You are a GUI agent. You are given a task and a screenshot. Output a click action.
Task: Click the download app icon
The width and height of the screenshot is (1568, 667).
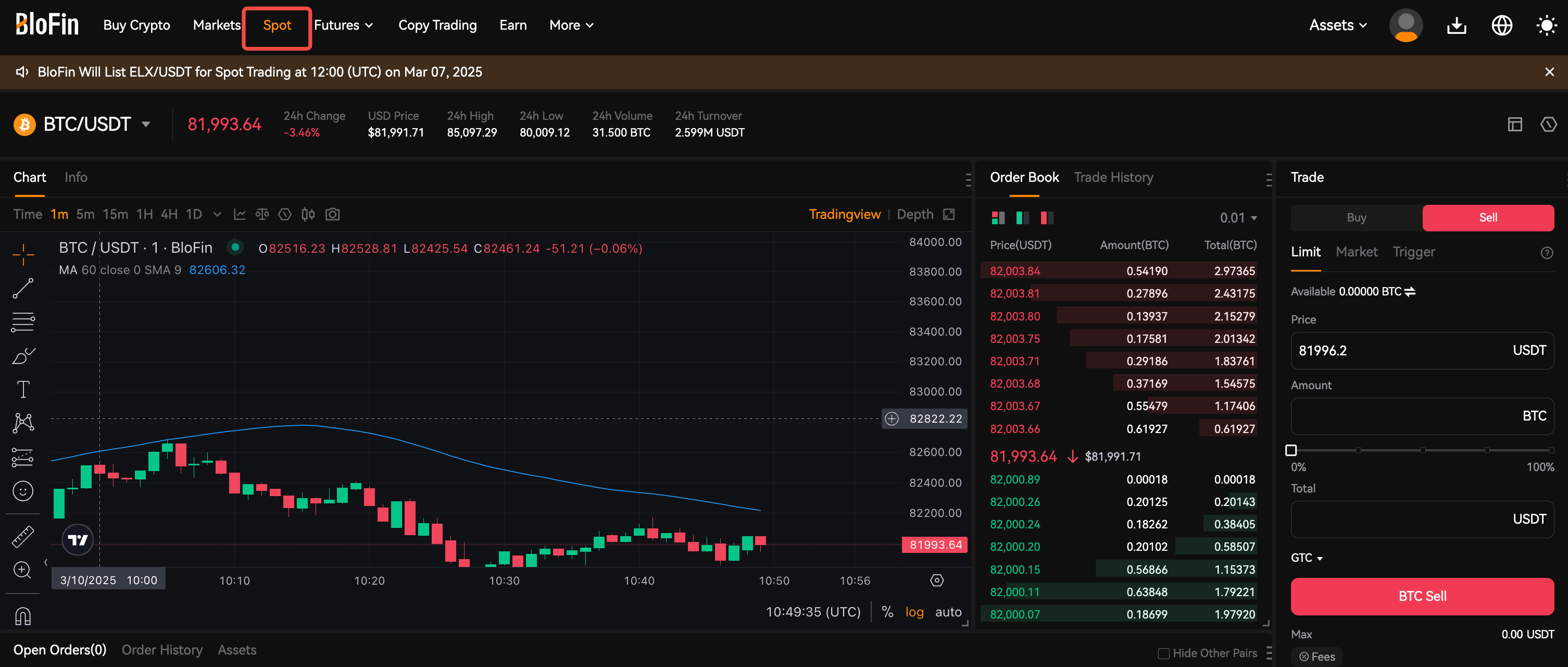click(1457, 26)
